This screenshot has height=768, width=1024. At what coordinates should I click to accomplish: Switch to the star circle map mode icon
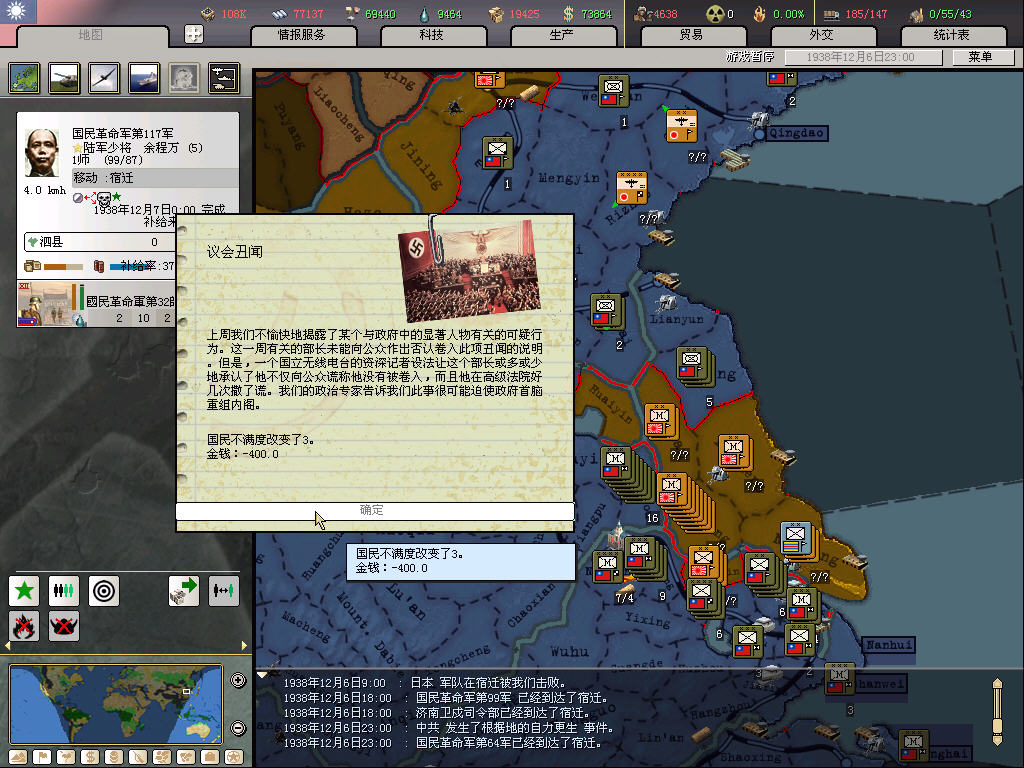(234, 757)
